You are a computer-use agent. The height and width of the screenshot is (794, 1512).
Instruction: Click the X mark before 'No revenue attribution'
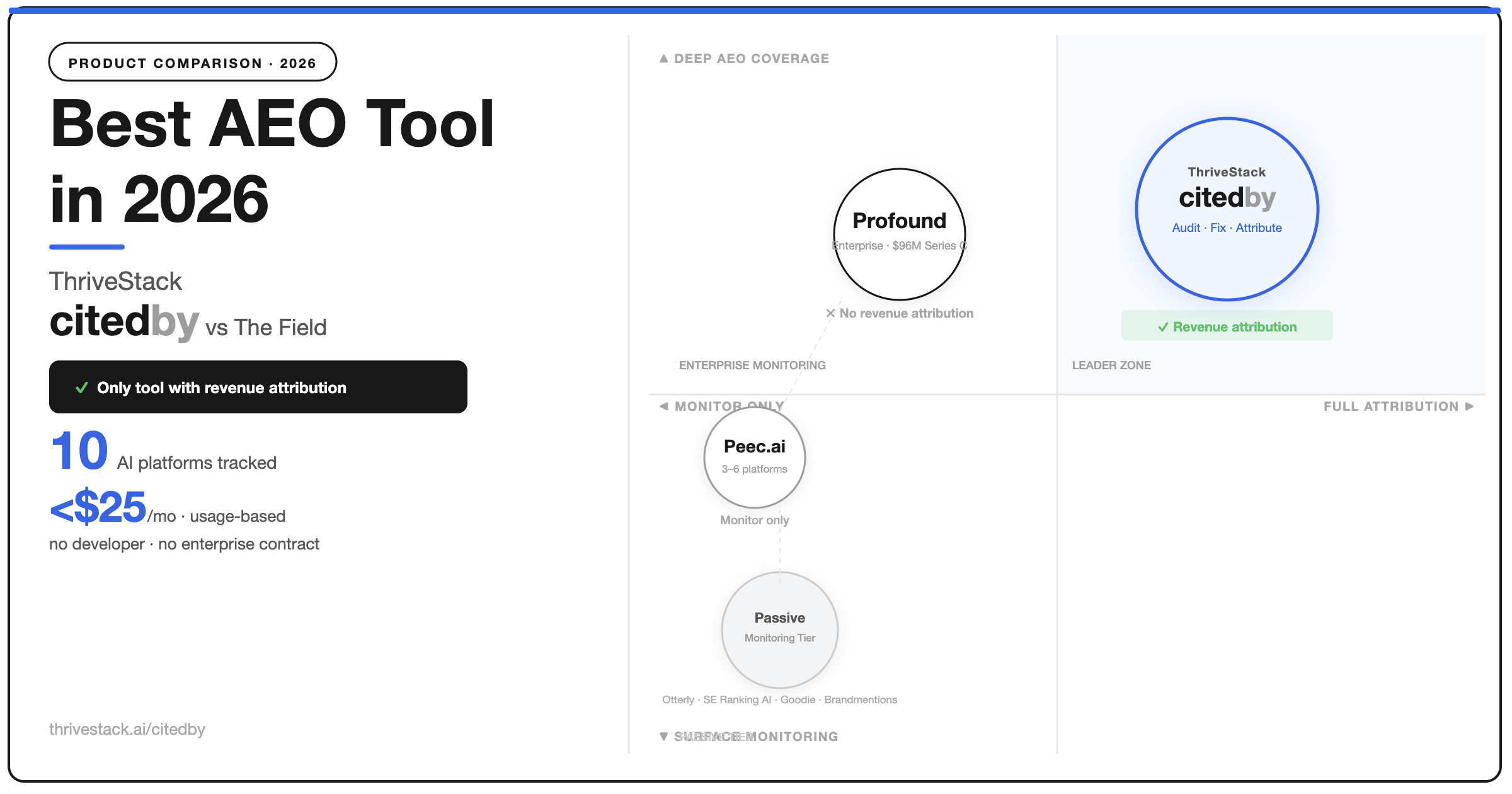[x=830, y=313]
